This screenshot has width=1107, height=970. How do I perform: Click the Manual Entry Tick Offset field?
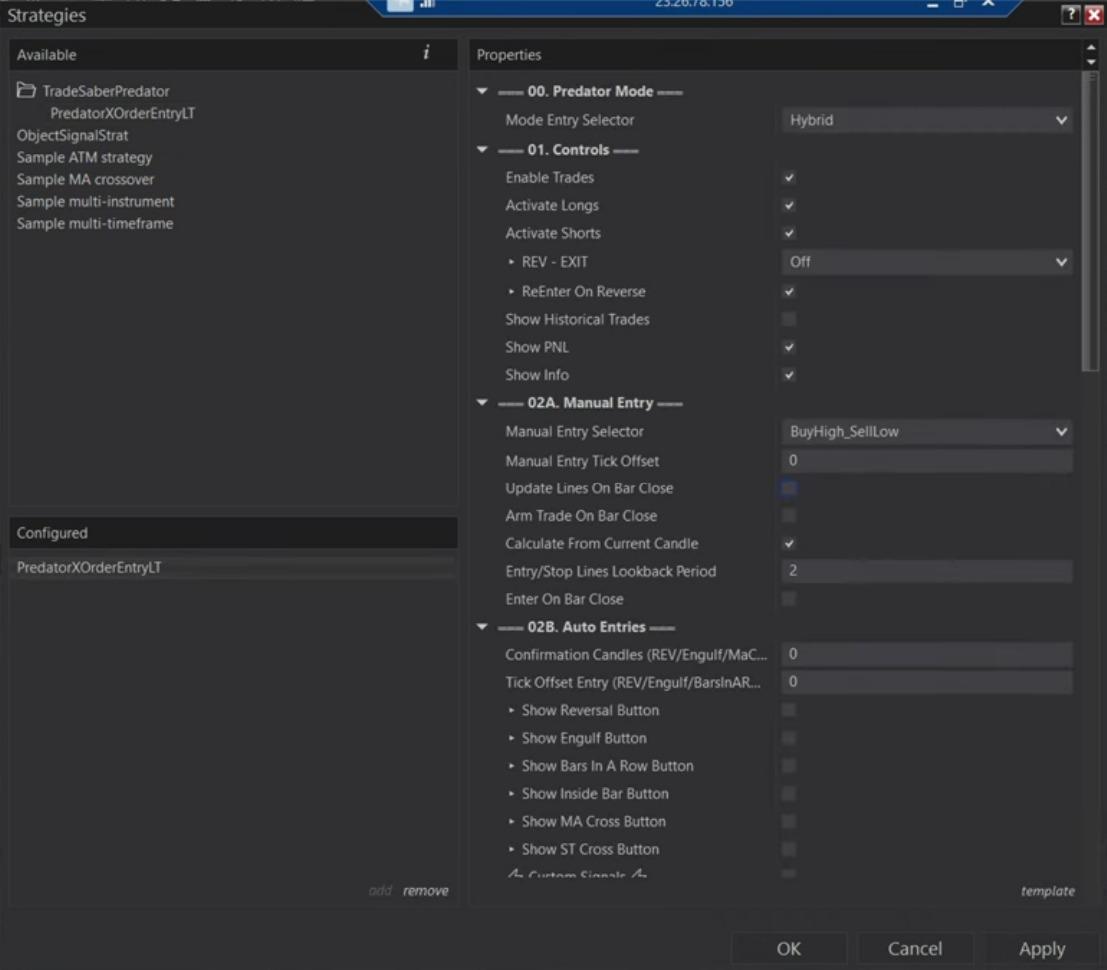pyautogui.click(x=925, y=461)
